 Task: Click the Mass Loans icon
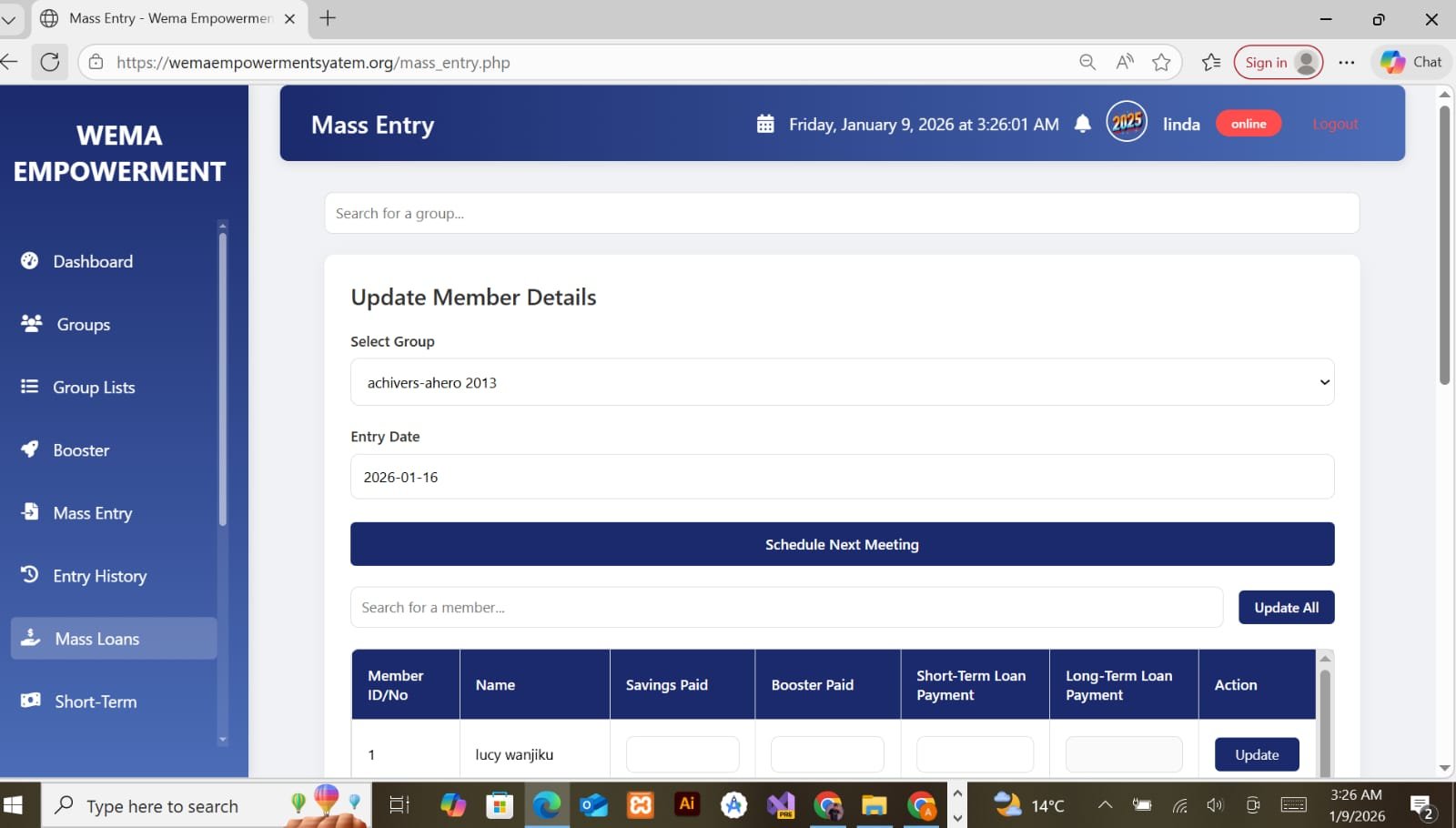pos(30,638)
